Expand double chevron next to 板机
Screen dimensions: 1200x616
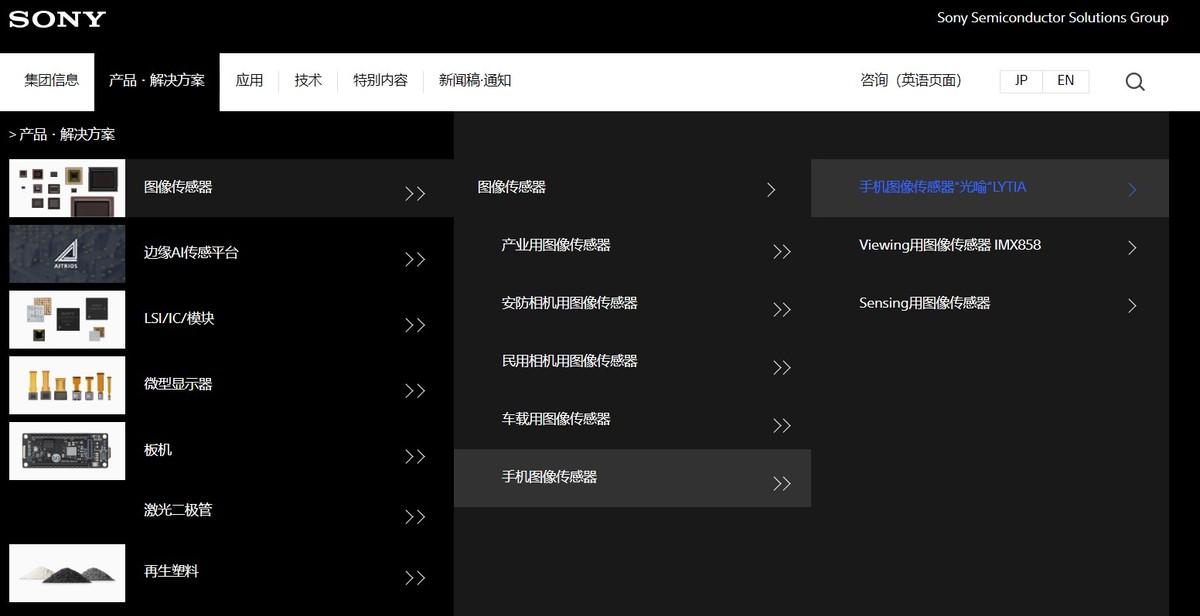[415, 457]
